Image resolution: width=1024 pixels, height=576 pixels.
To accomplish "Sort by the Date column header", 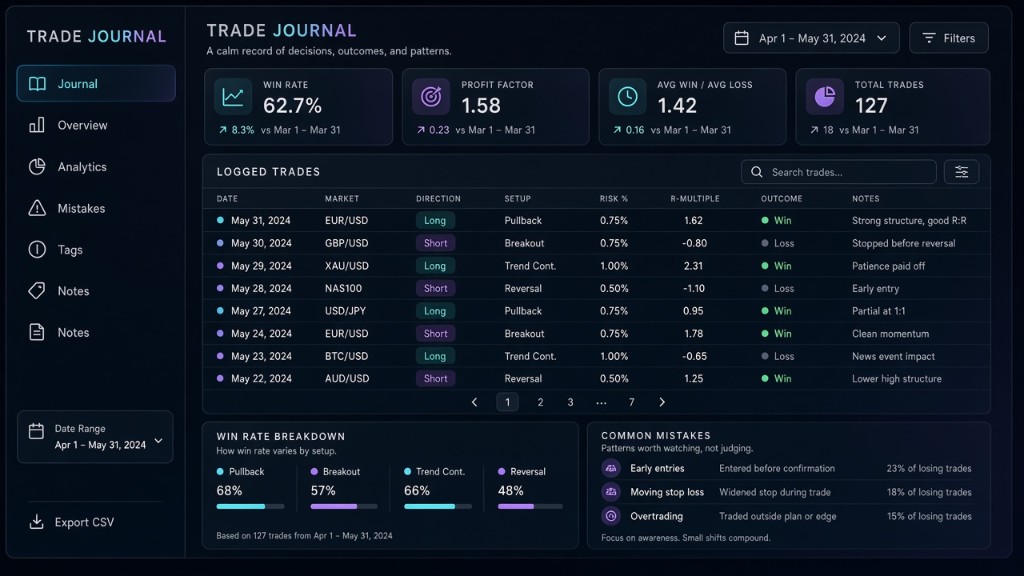I will (227, 199).
